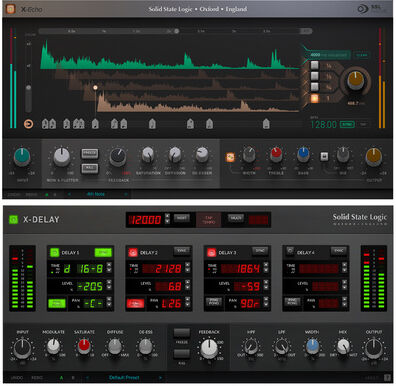Screen dimensions: 396x386
Task: Click the blue Bass knob
Action: [x=303, y=154]
